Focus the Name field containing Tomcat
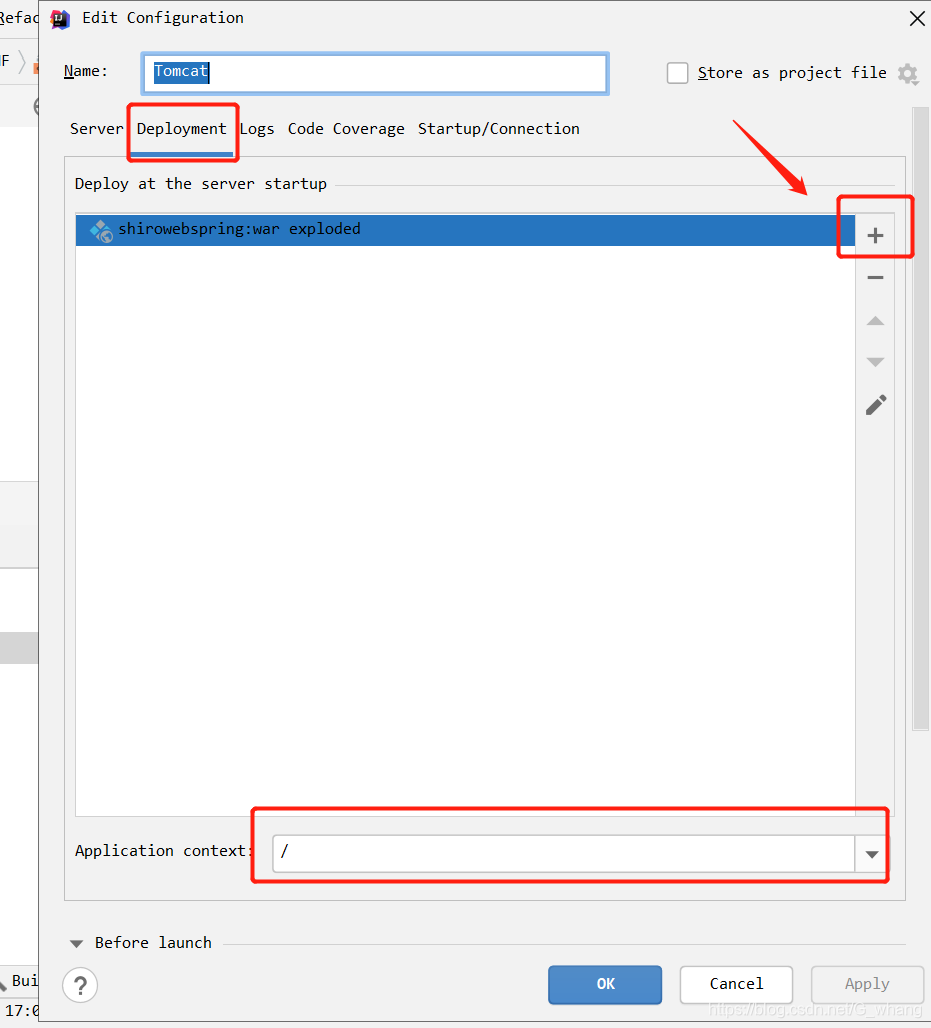 (x=375, y=73)
